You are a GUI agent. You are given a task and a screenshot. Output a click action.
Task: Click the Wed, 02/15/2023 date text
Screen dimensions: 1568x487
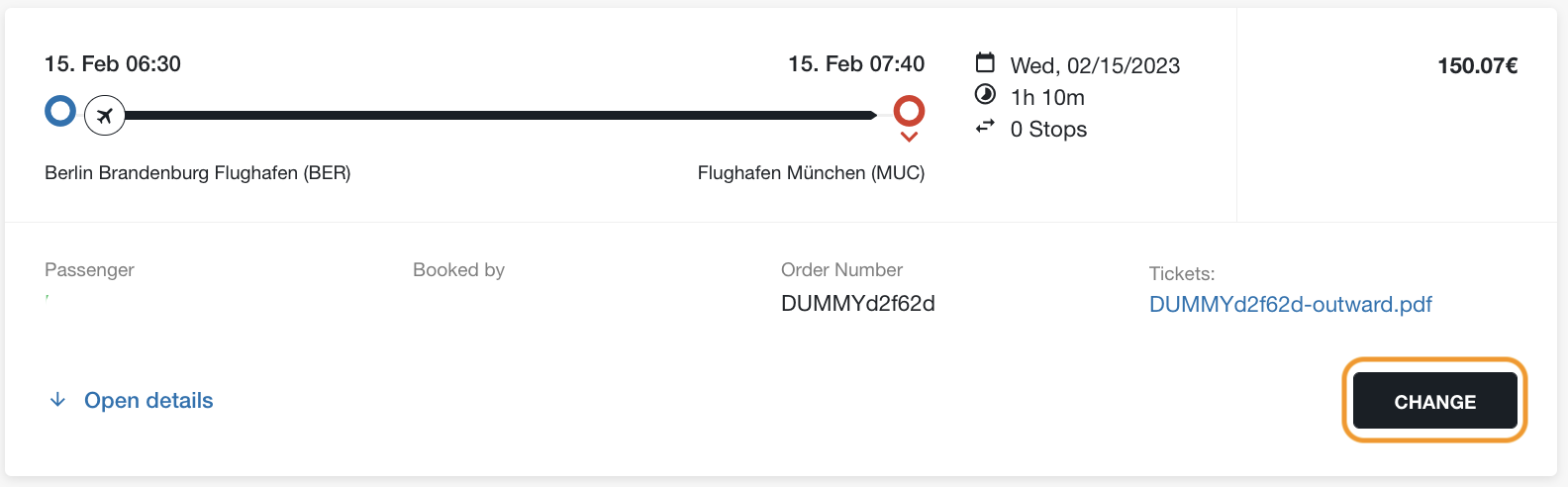[x=1095, y=65]
